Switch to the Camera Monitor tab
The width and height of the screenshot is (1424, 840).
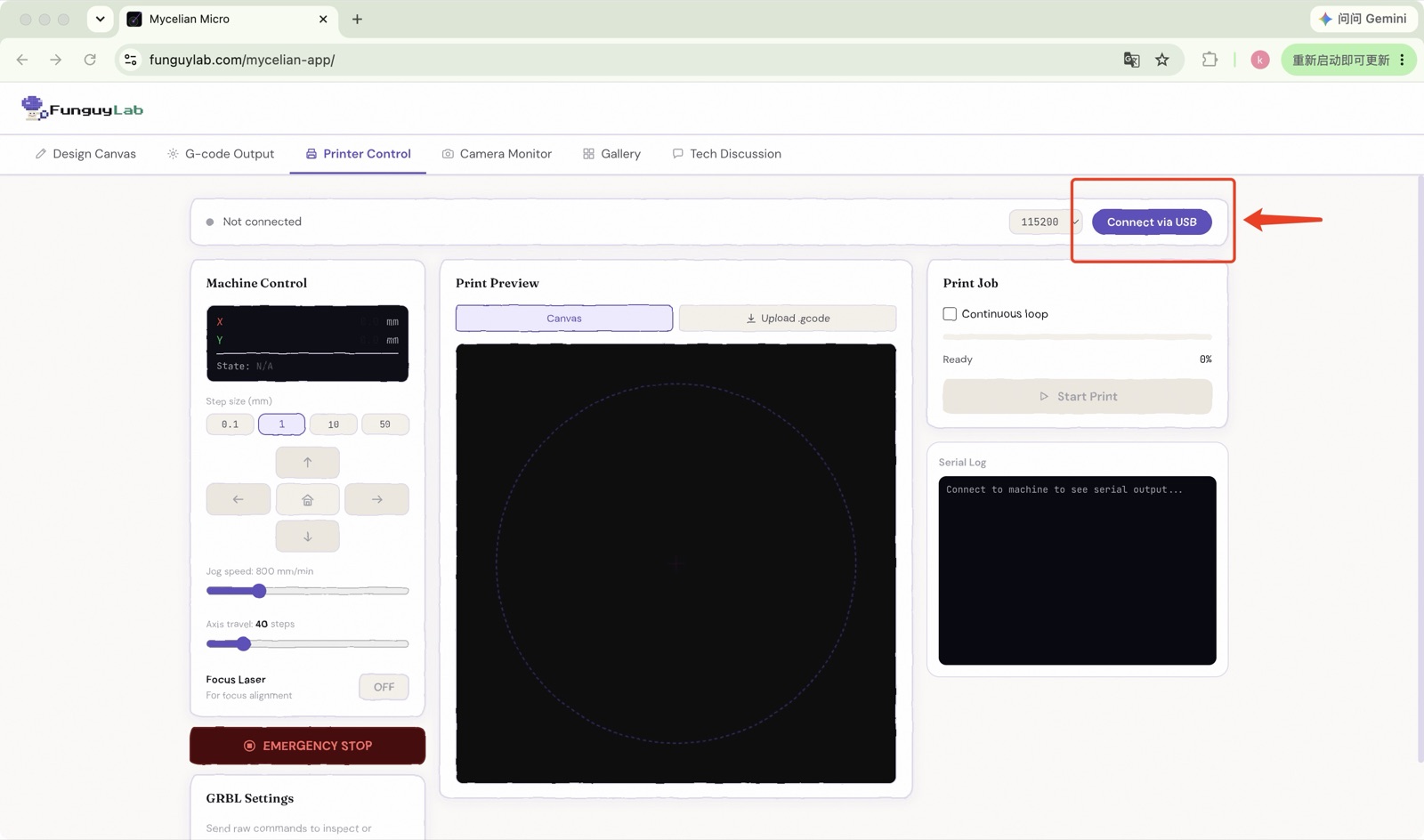click(x=497, y=154)
